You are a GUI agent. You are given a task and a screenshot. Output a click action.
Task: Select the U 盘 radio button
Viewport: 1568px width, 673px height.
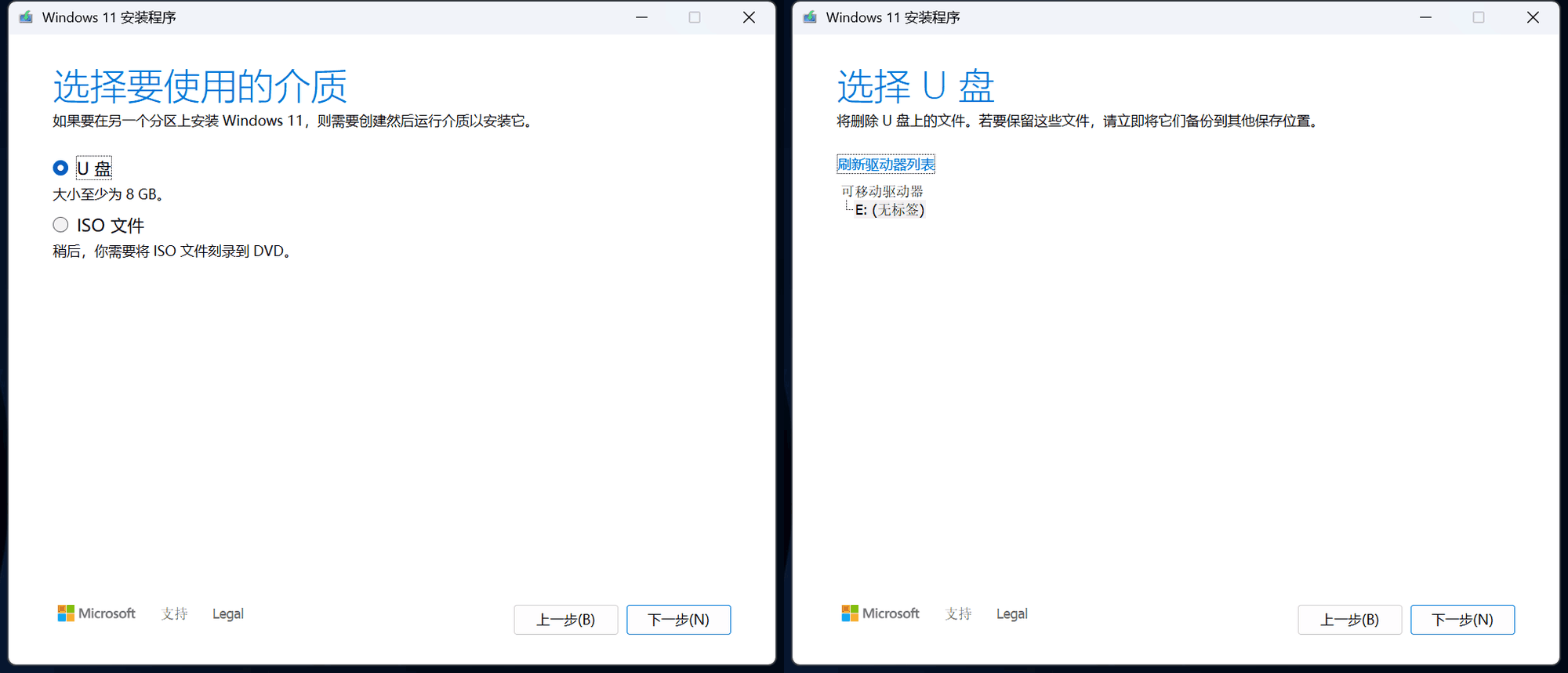pos(60,168)
